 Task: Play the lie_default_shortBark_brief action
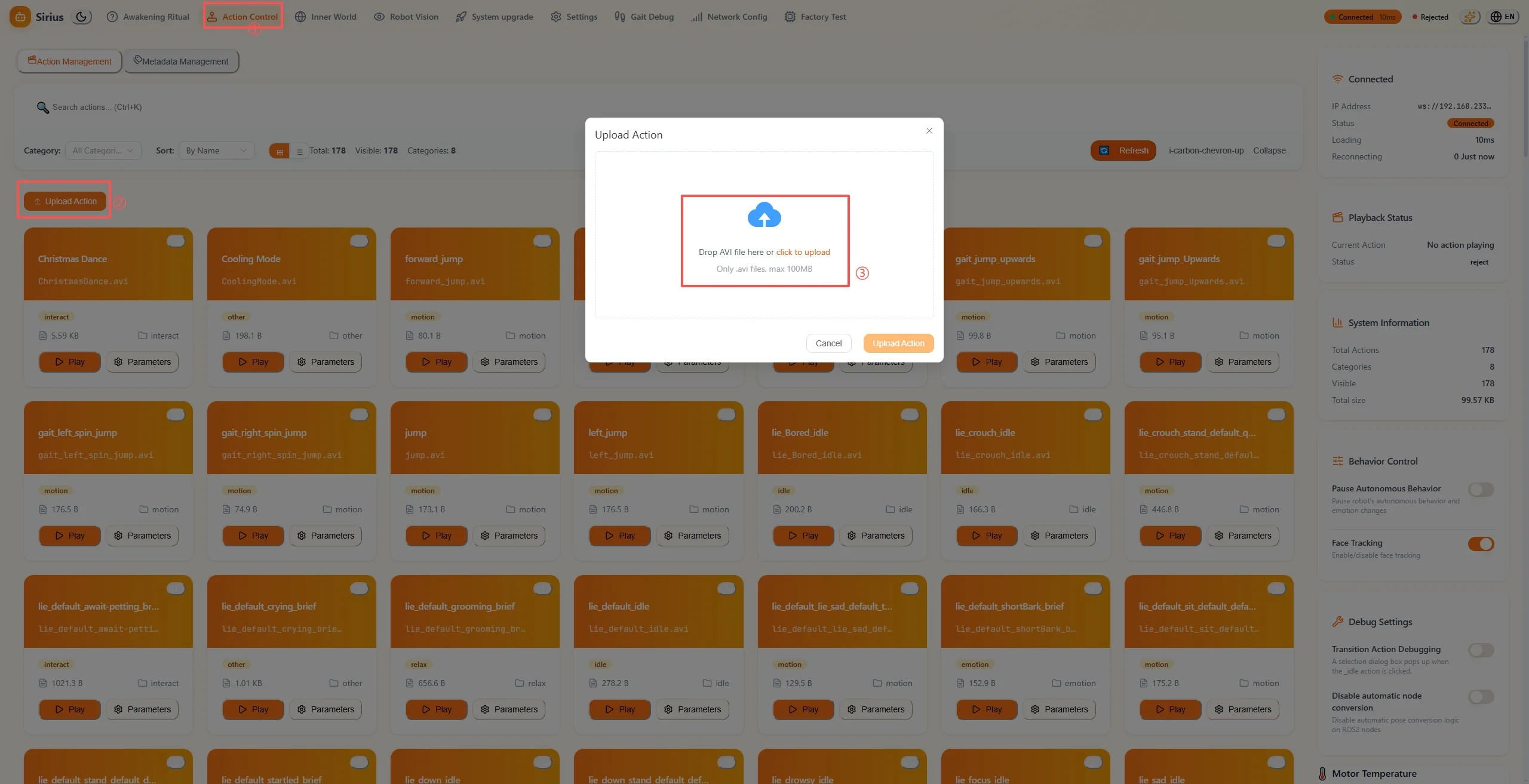pyautogui.click(x=987, y=709)
